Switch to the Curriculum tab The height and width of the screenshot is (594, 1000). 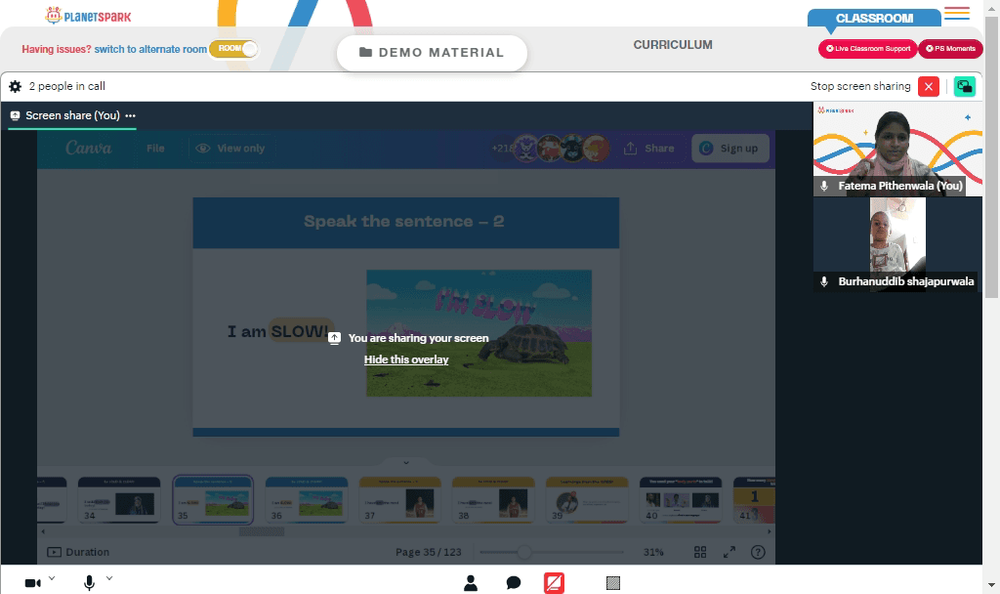[673, 45]
